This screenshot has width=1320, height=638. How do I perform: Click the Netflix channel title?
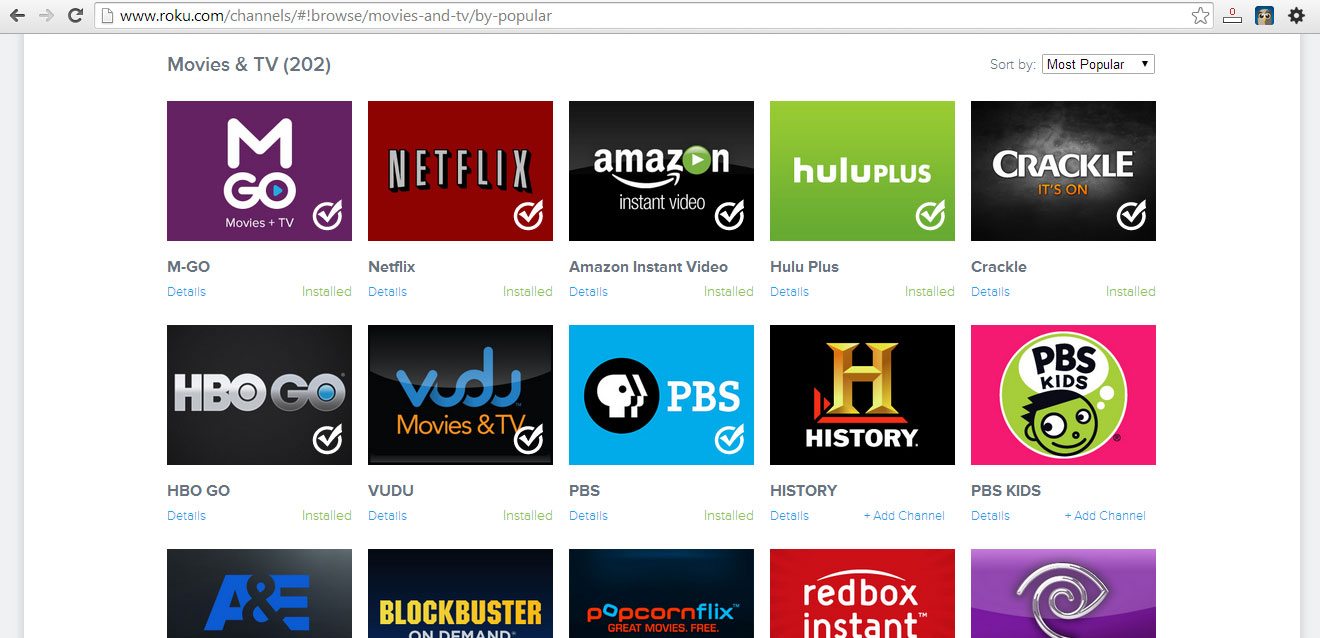(392, 267)
